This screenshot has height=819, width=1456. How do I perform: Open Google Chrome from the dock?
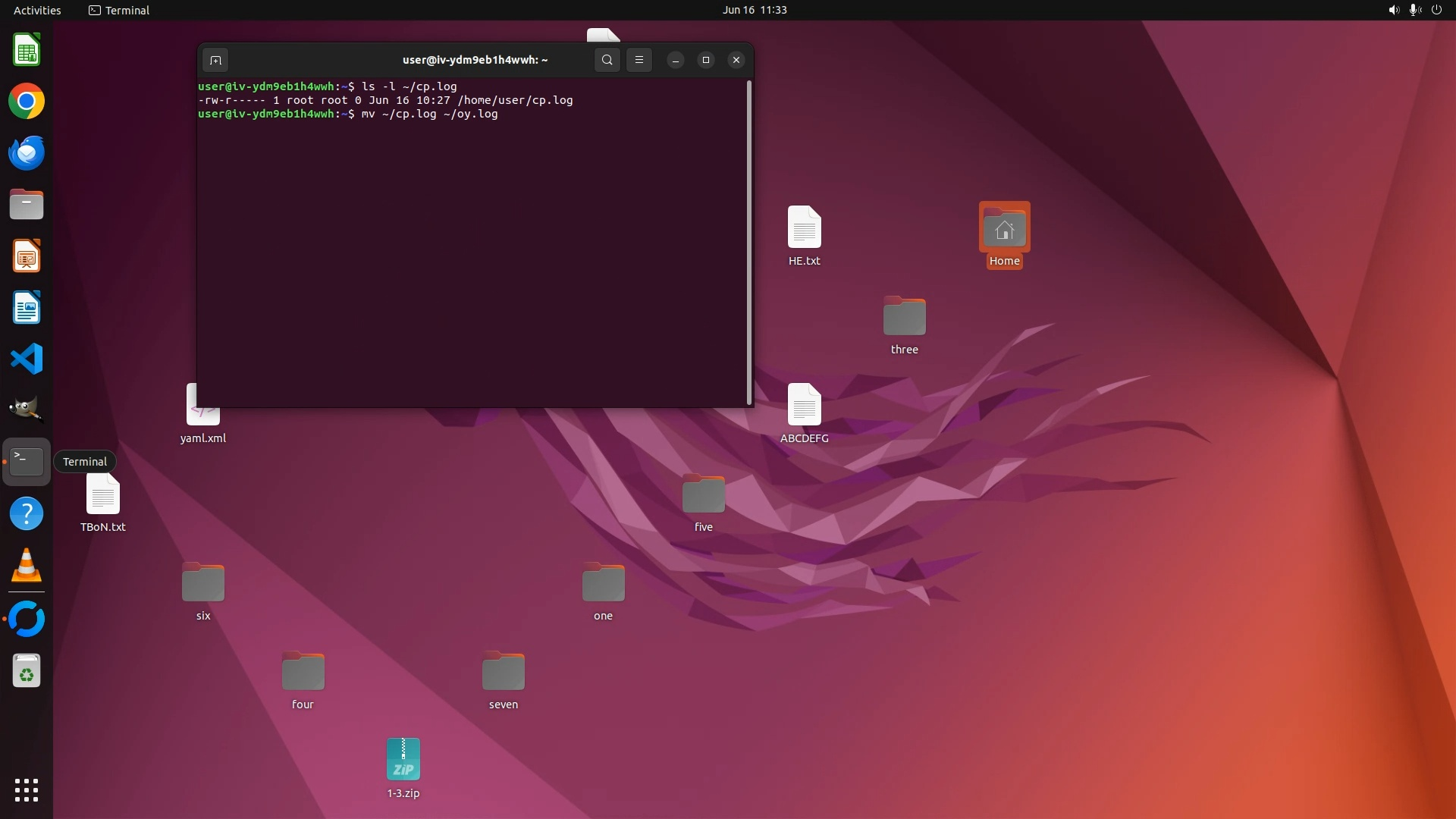[x=27, y=102]
